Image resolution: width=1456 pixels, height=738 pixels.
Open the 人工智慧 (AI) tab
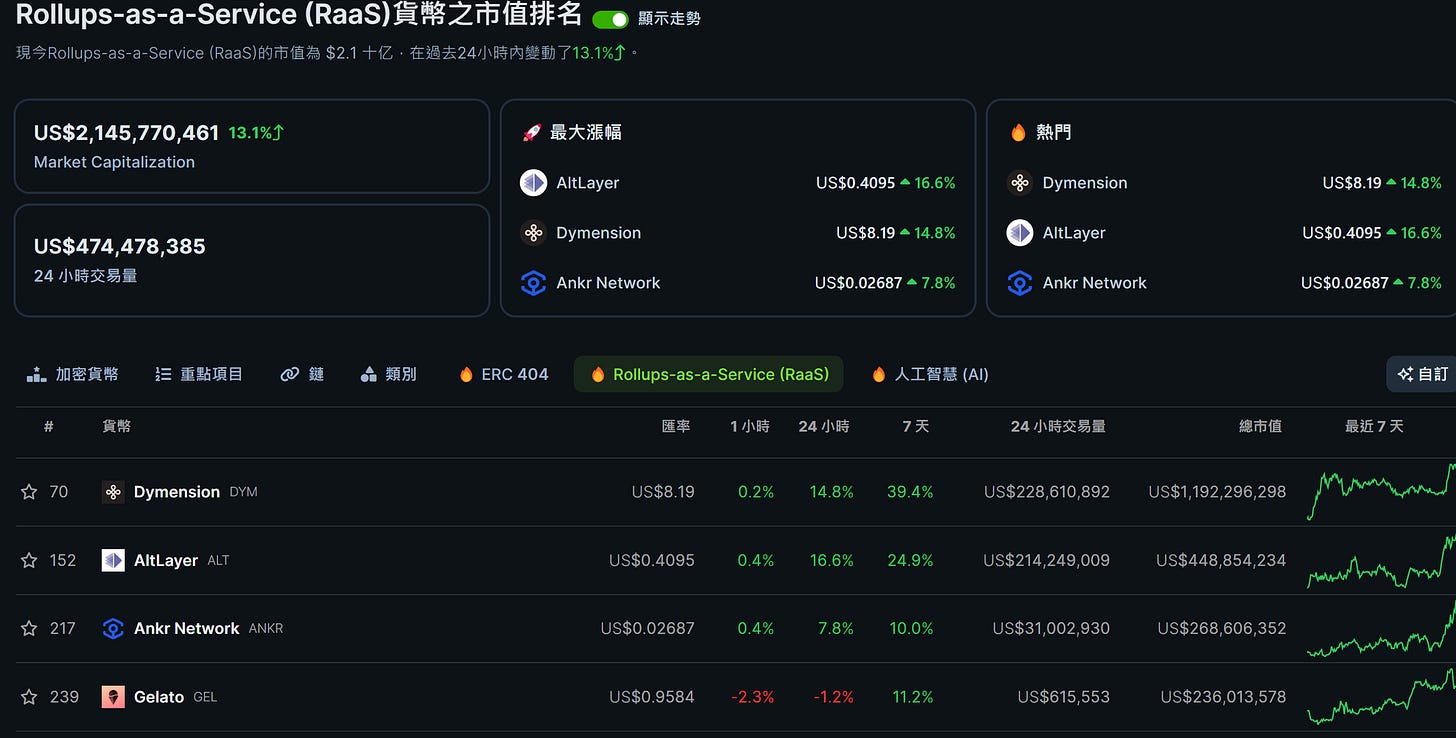929,374
